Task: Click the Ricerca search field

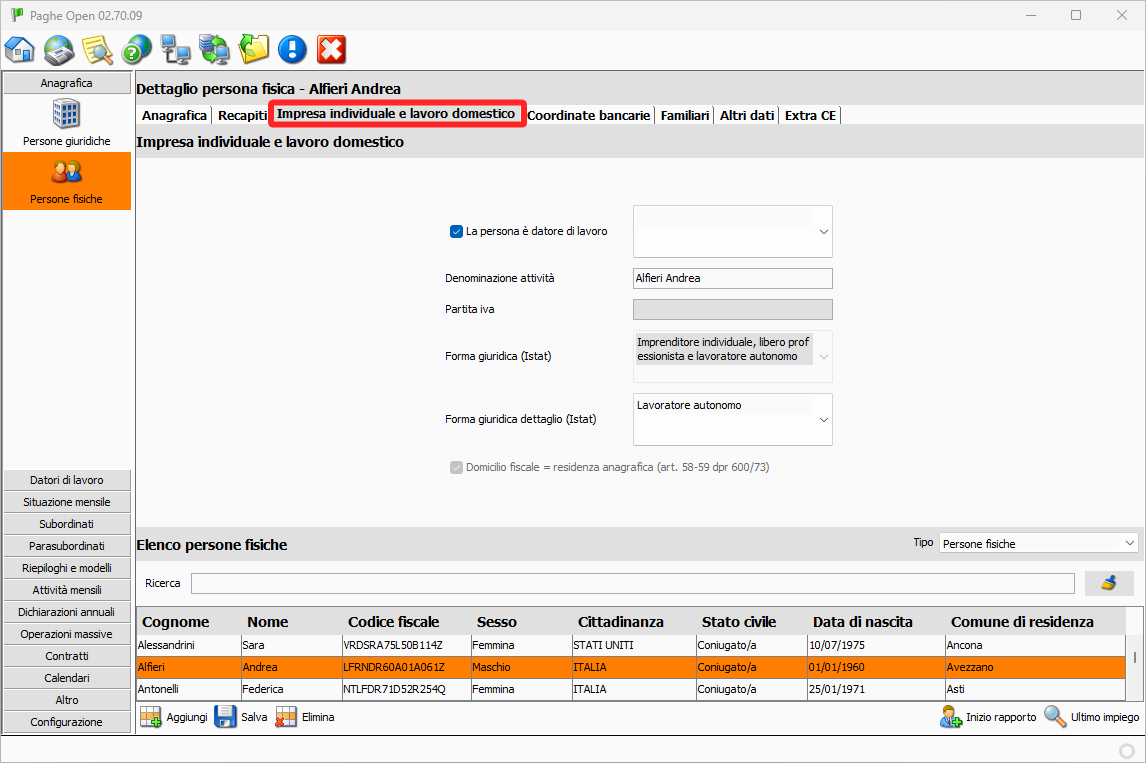Action: click(x=632, y=583)
